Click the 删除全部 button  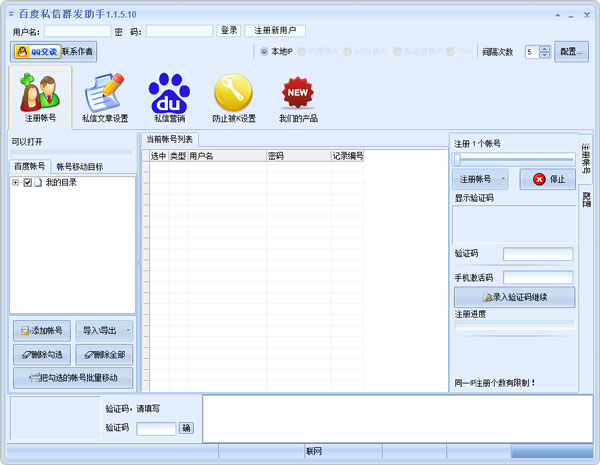click(x=104, y=355)
